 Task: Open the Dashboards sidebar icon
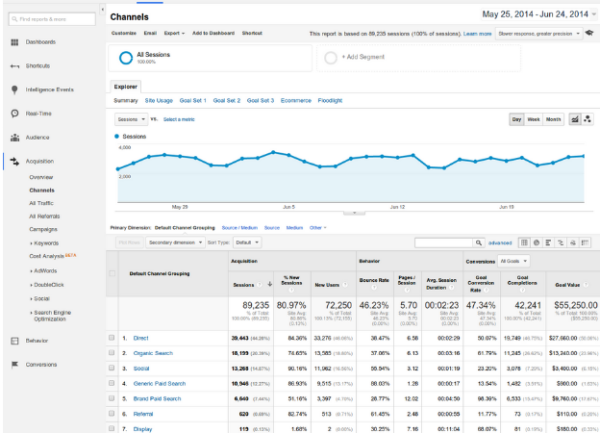17,42
